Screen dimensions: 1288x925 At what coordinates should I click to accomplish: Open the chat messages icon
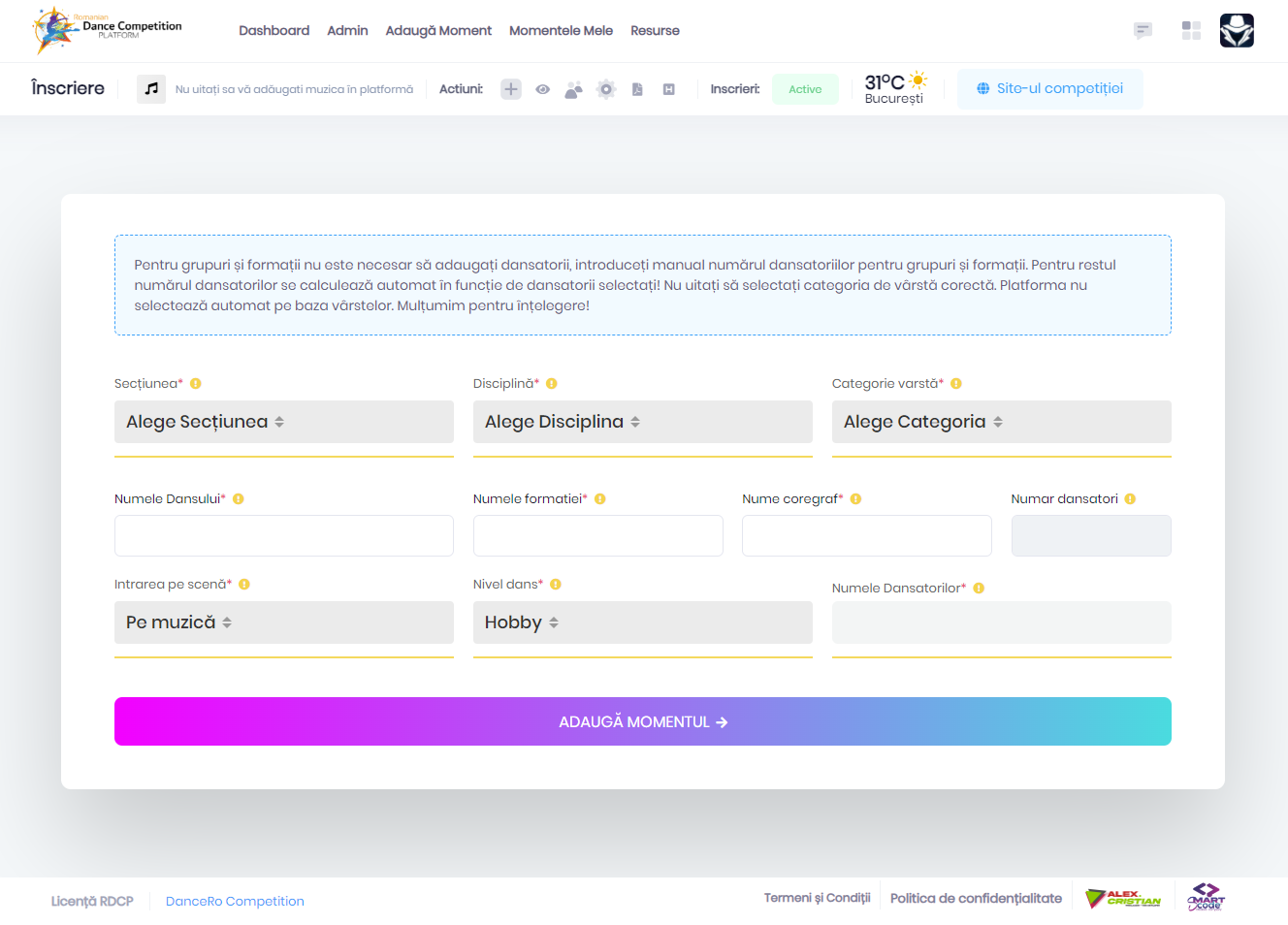tap(1143, 31)
